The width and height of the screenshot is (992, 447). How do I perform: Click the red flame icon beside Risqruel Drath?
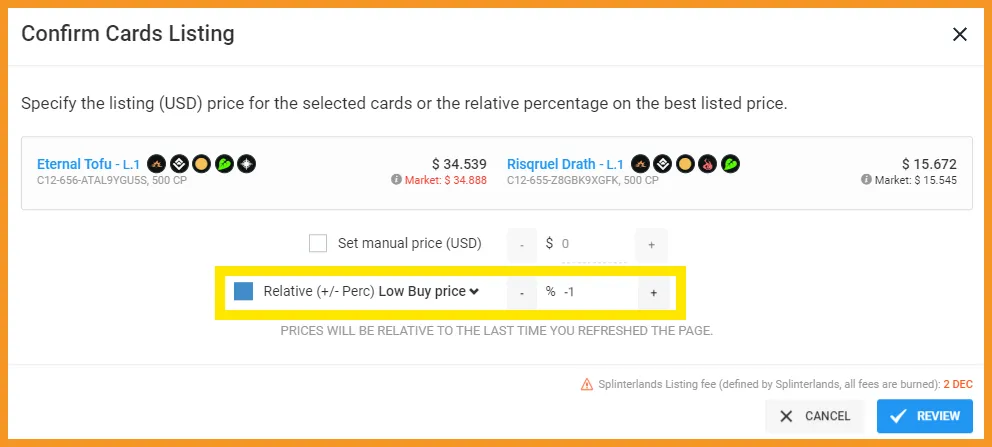point(708,164)
